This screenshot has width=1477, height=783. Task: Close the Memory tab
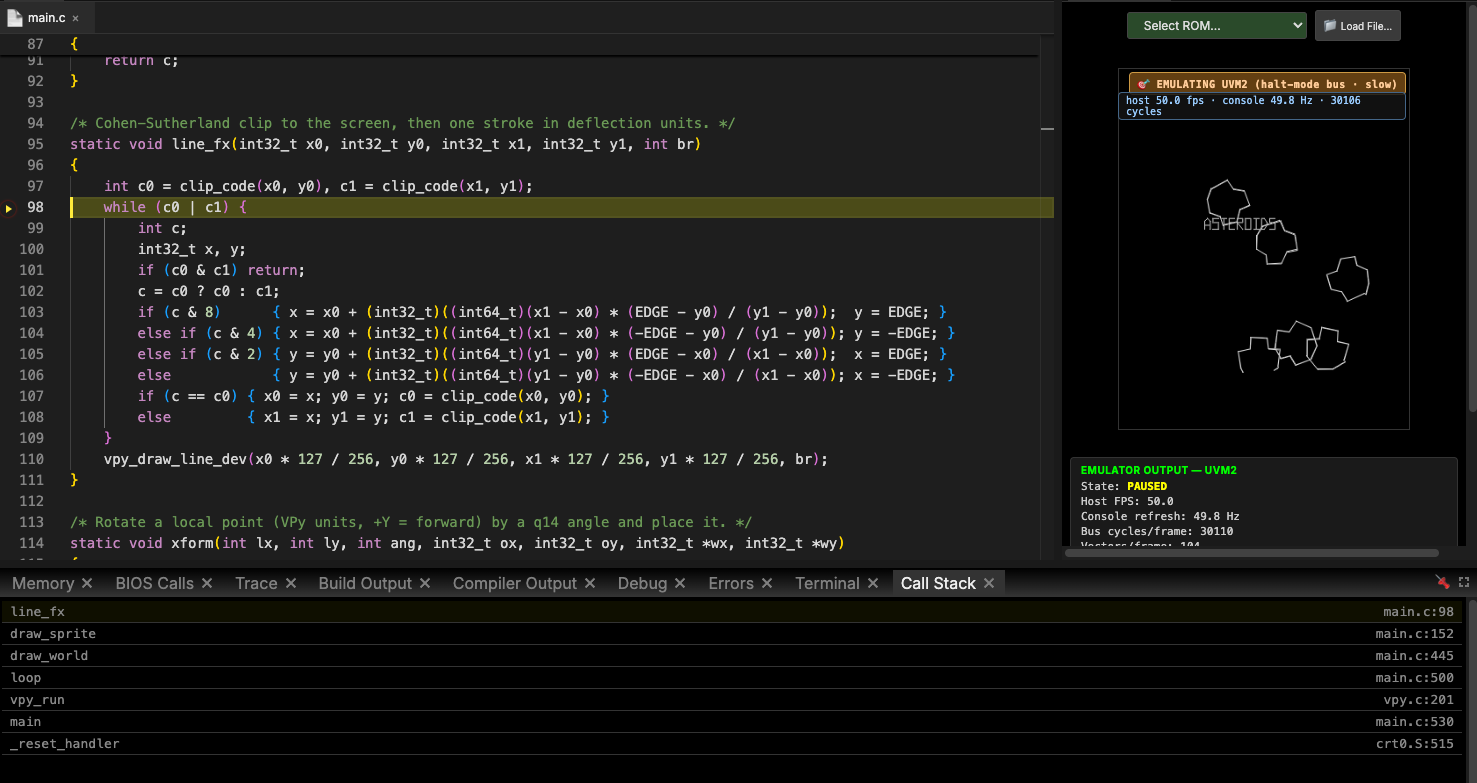tap(87, 583)
